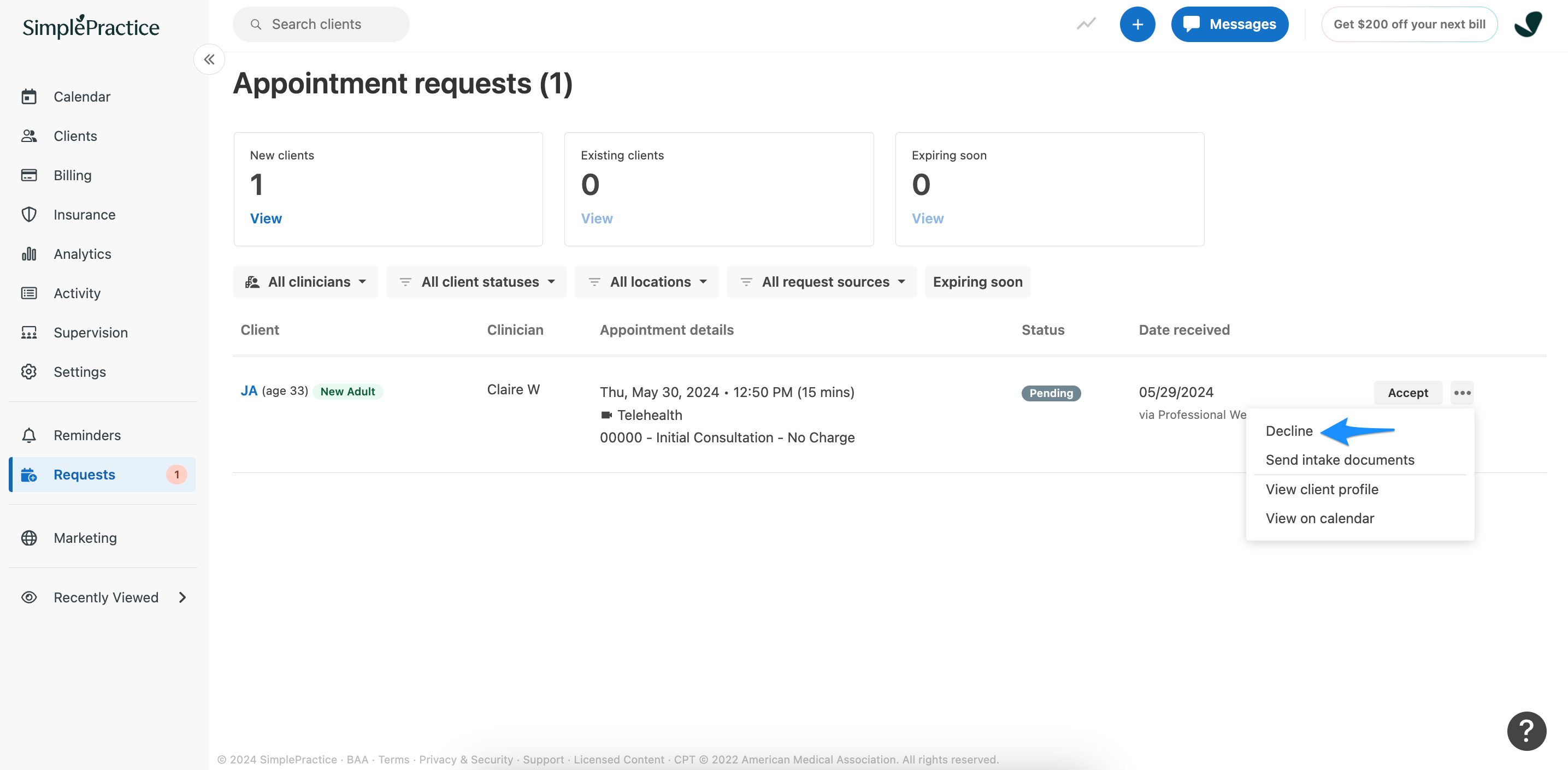Open the Terms footer link

[x=394, y=759]
